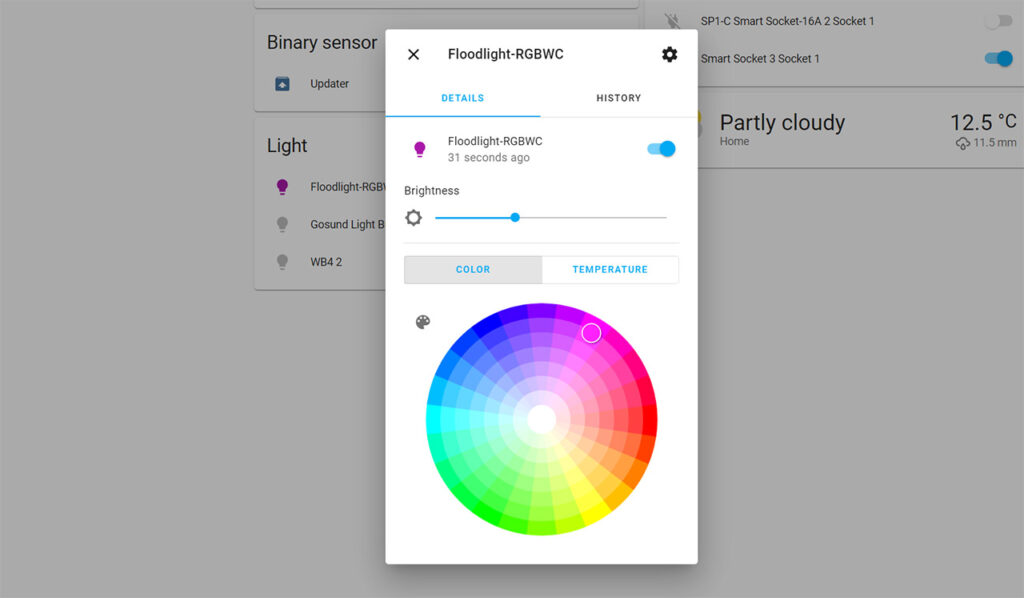Select the Updater entry in Binary sensor card
The width and height of the screenshot is (1024, 598).
click(330, 84)
